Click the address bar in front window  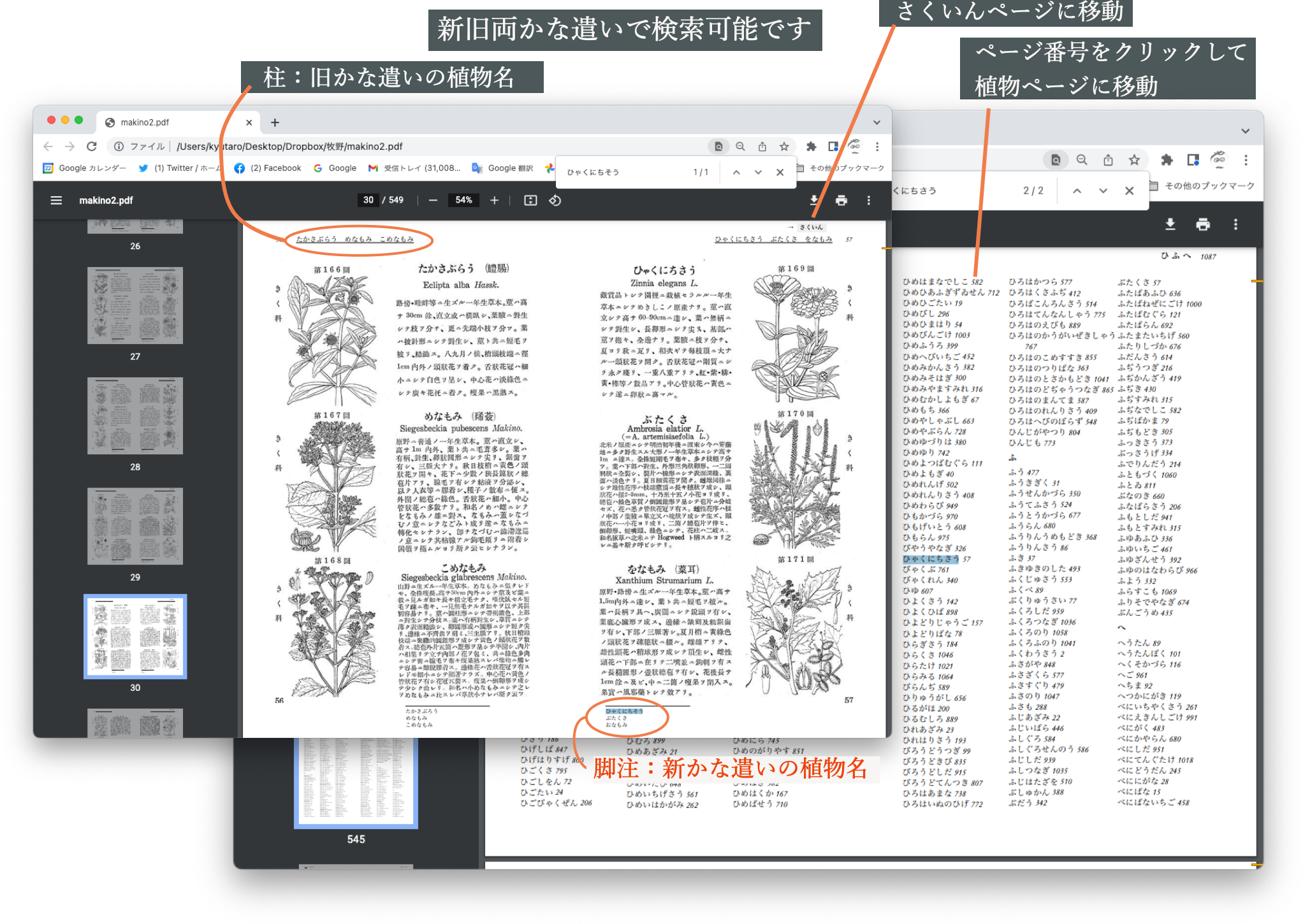point(408,147)
